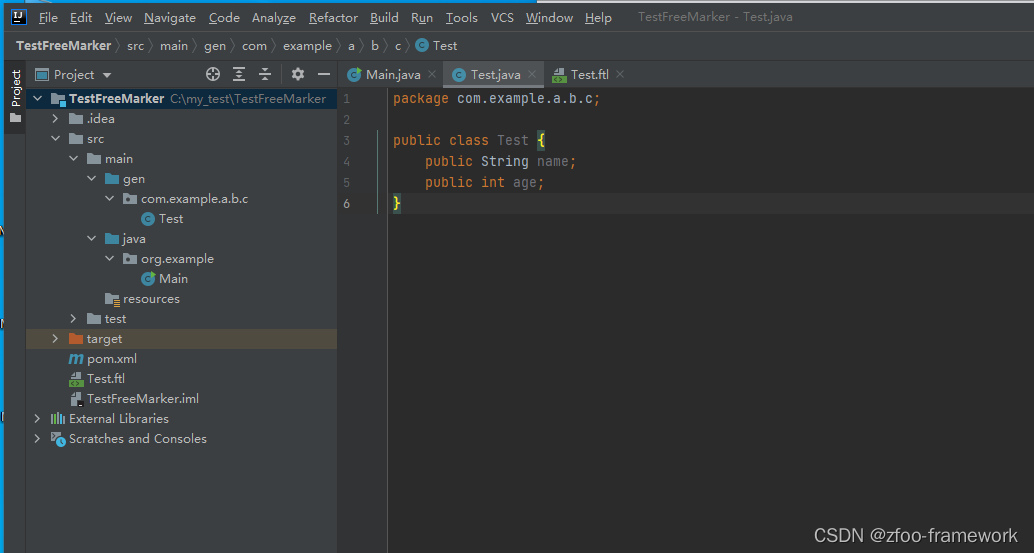Image resolution: width=1034 pixels, height=553 pixels.
Task: Switch to the Test.ftl editor tab
Action: pos(588,74)
